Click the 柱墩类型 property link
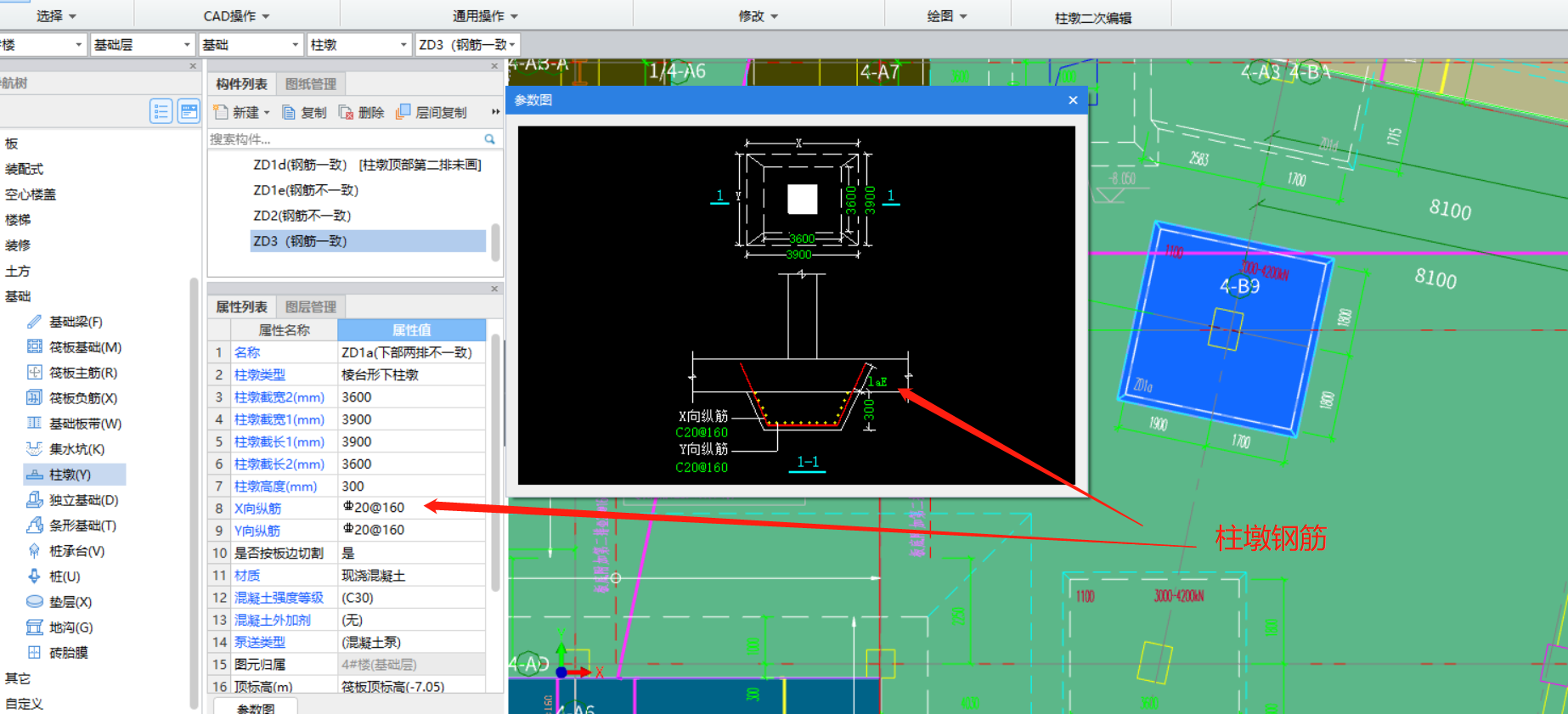This screenshot has width=1568, height=714. (x=260, y=374)
